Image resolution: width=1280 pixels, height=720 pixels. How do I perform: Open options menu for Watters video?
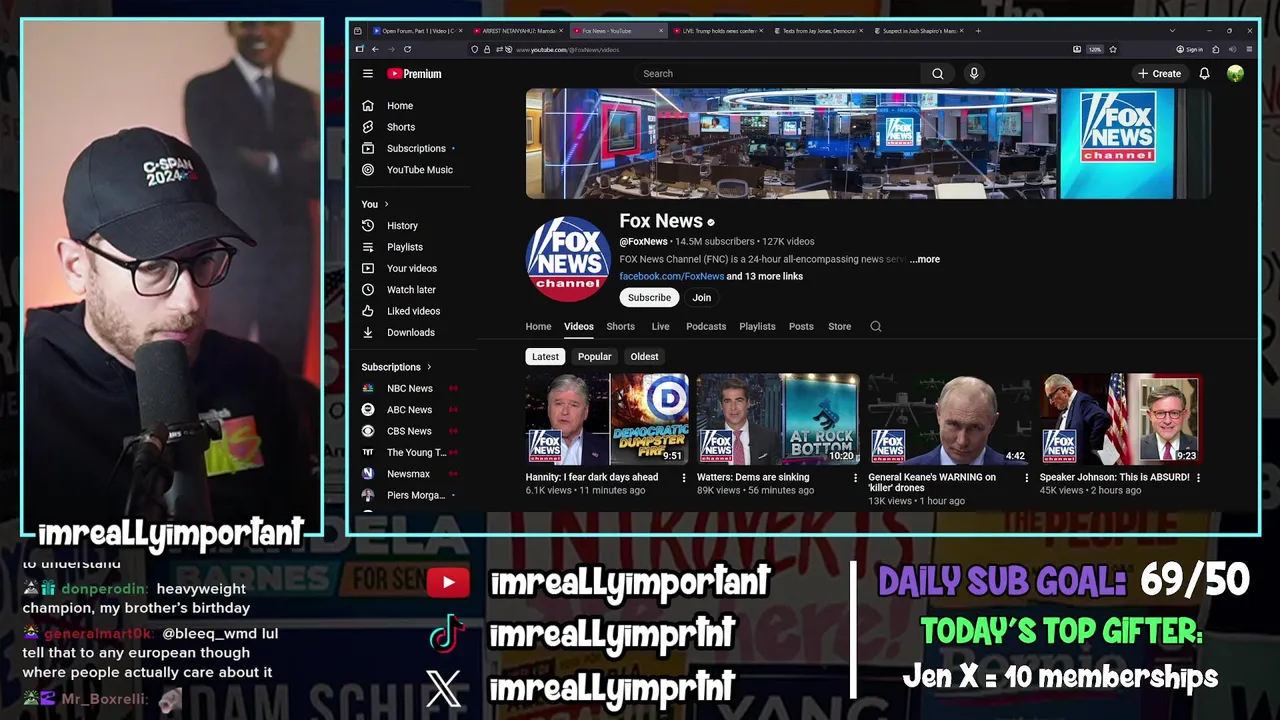pyautogui.click(x=855, y=478)
